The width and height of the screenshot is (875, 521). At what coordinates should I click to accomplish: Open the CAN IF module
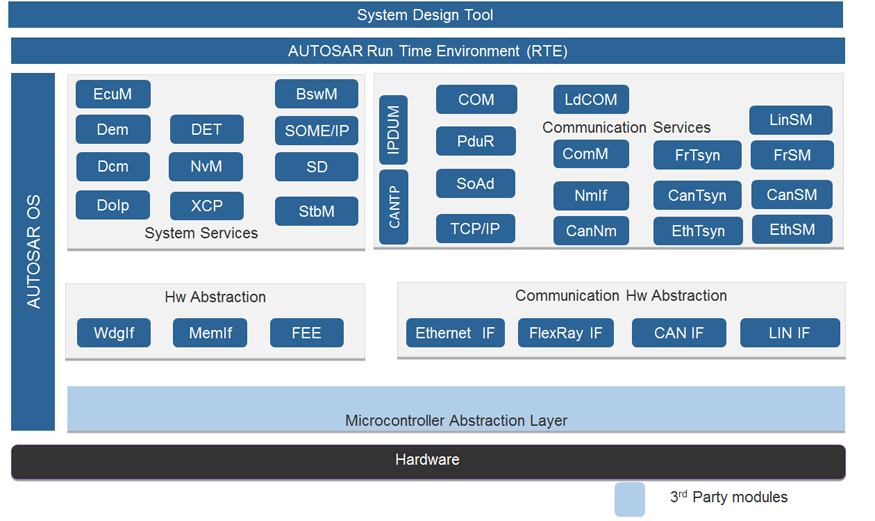point(679,333)
